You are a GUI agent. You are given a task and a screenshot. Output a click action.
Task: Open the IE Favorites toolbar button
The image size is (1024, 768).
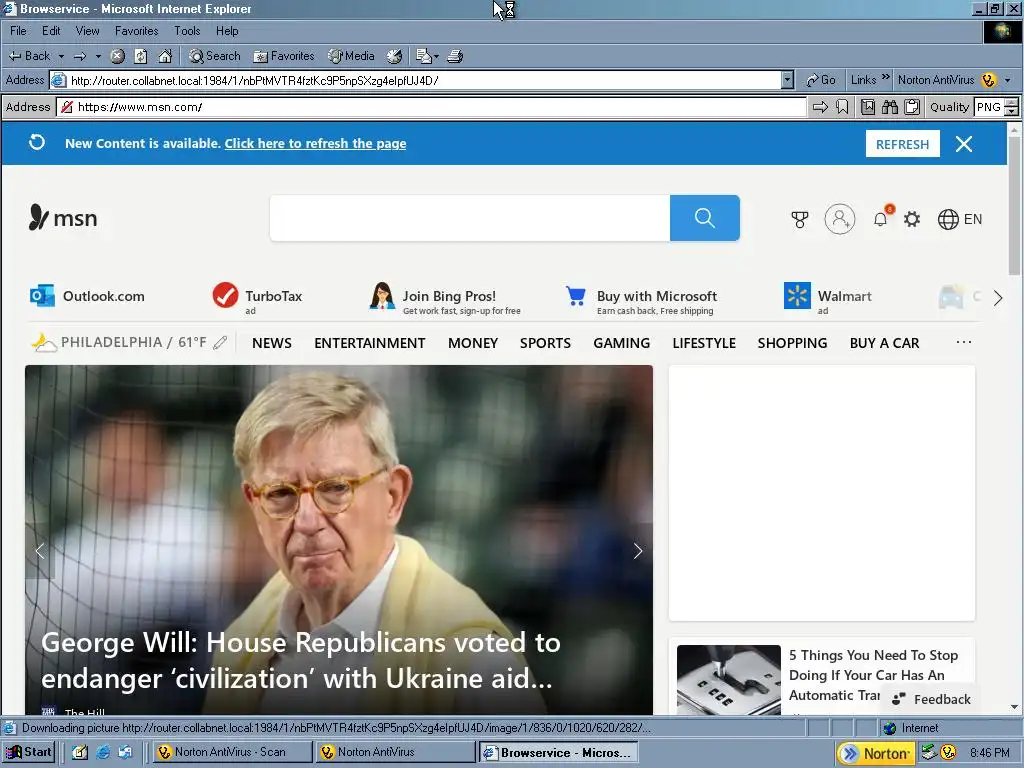pos(284,56)
